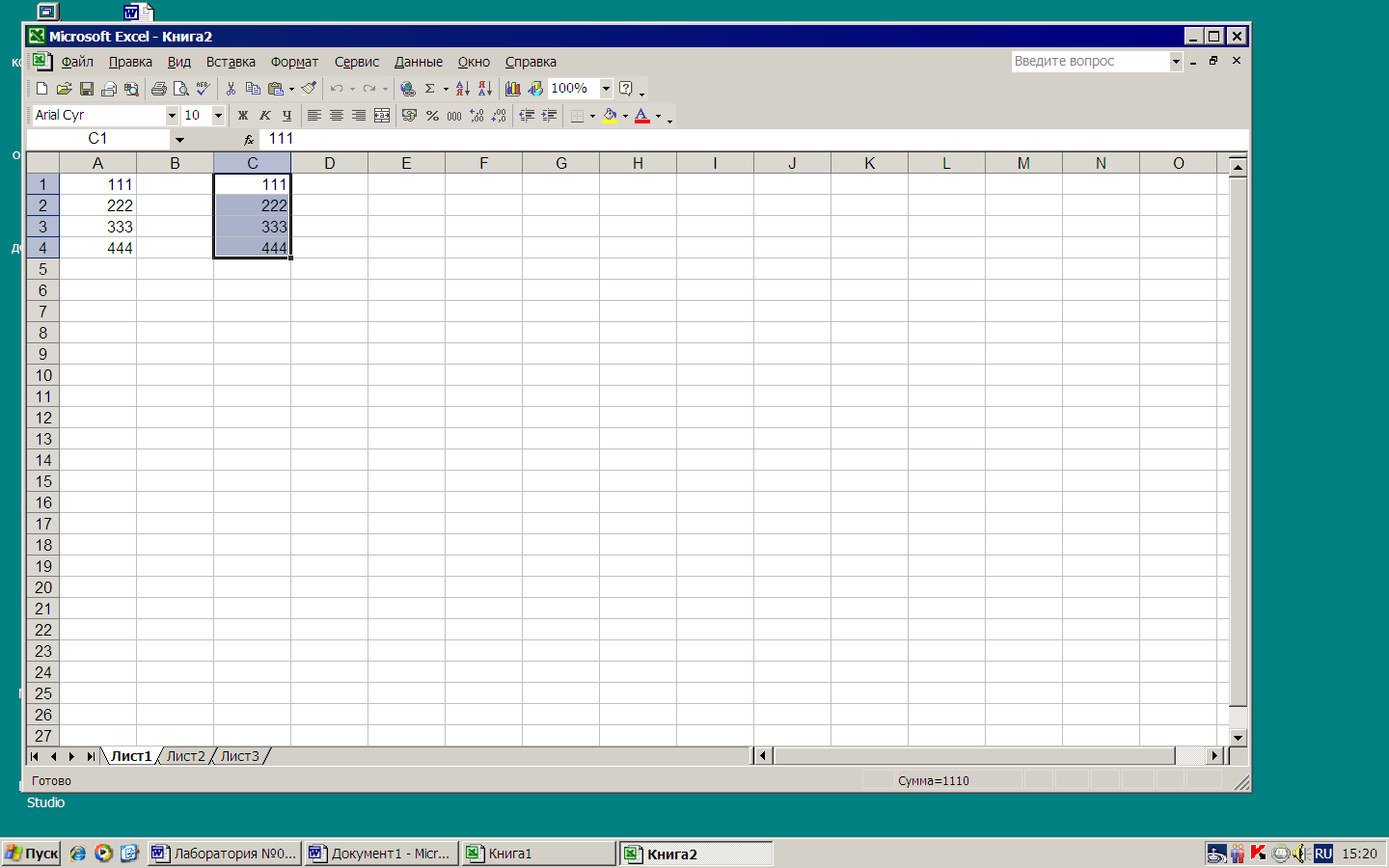Click the Open file folder icon
Screen dimensions: 1389x868
click(x=64, y=89)
